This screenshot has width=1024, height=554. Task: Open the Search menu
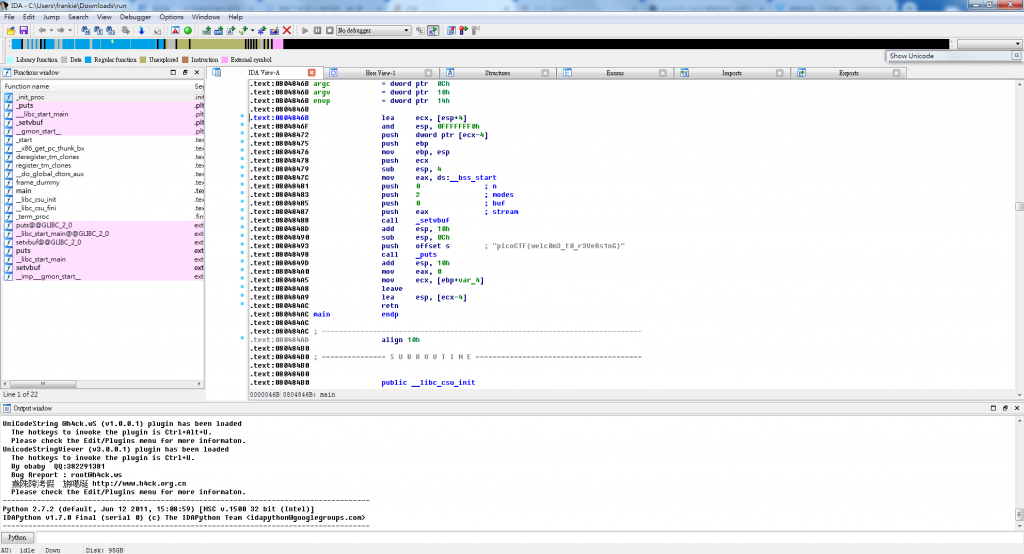click(78, 17)
